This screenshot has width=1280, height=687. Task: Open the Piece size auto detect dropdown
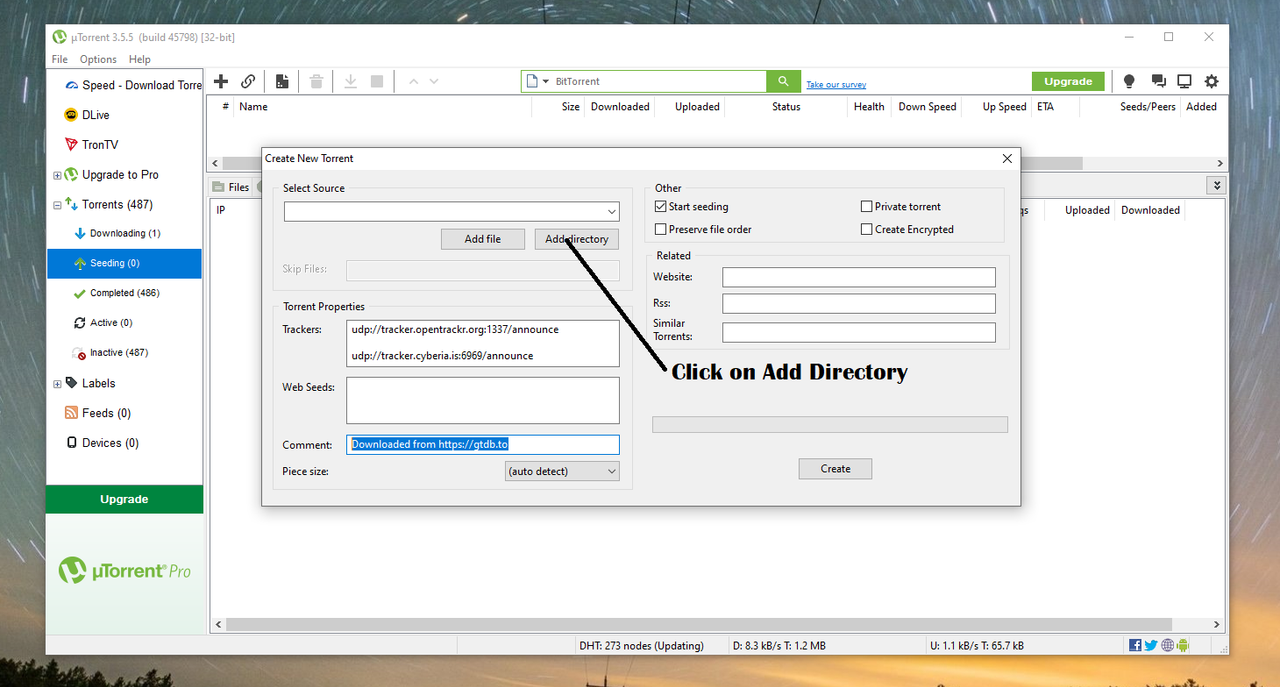click(563, 471)
